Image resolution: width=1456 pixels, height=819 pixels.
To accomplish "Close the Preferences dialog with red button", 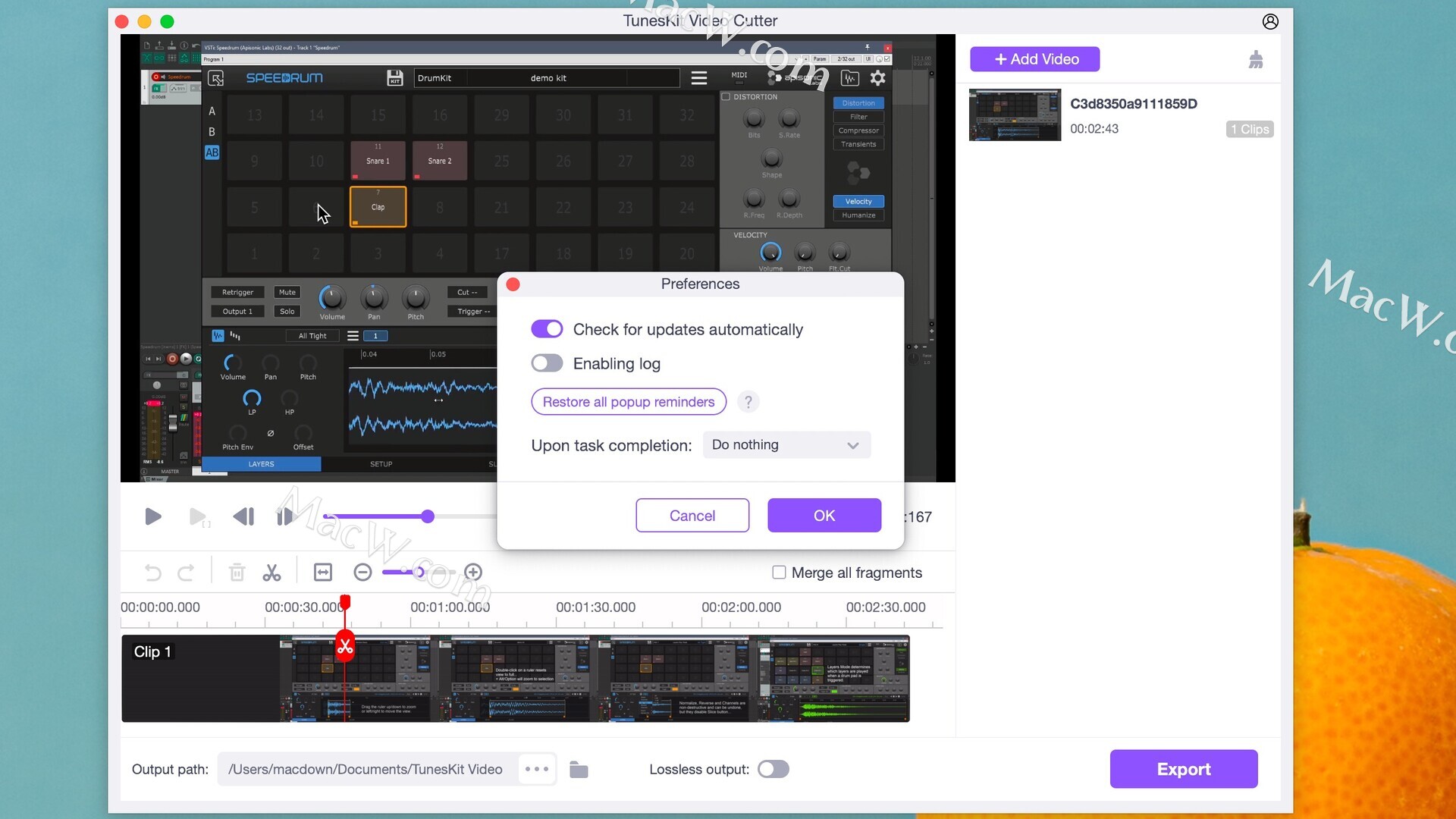I will pyautogui.click(x=513, y=284).
